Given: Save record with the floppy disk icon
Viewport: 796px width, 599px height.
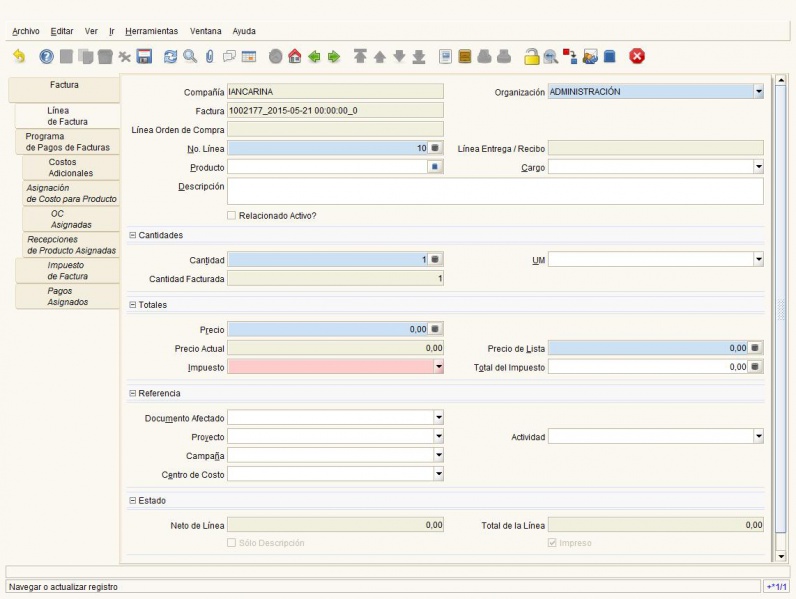Looking at the screenshot, I should coord(144,56).
